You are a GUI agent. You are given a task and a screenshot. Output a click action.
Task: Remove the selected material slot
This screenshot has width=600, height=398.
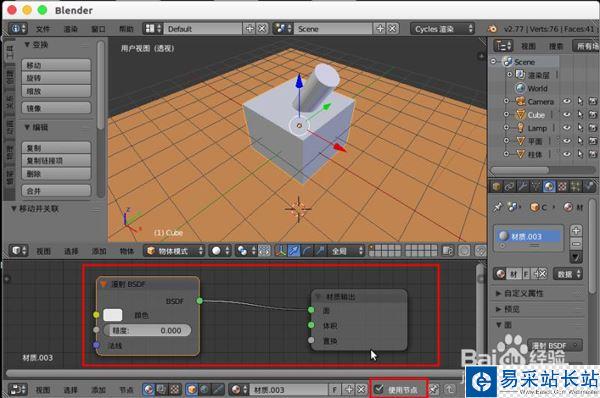tap(576, 243)
